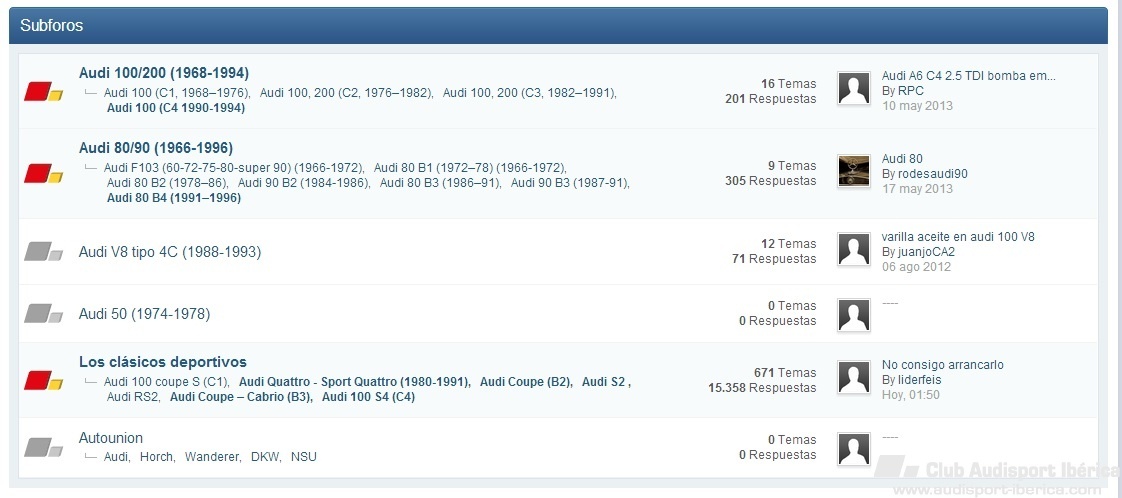
Task: Open the Audi V8 tipo 4C (1988-1993) forum
Action: point(170,252)
